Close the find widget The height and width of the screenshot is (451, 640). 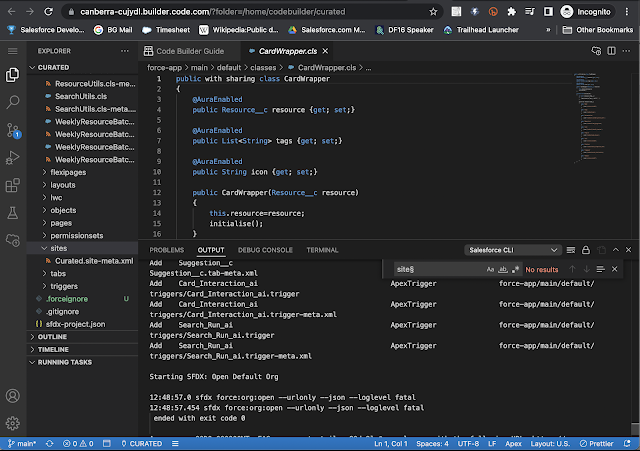click(615, 269)
